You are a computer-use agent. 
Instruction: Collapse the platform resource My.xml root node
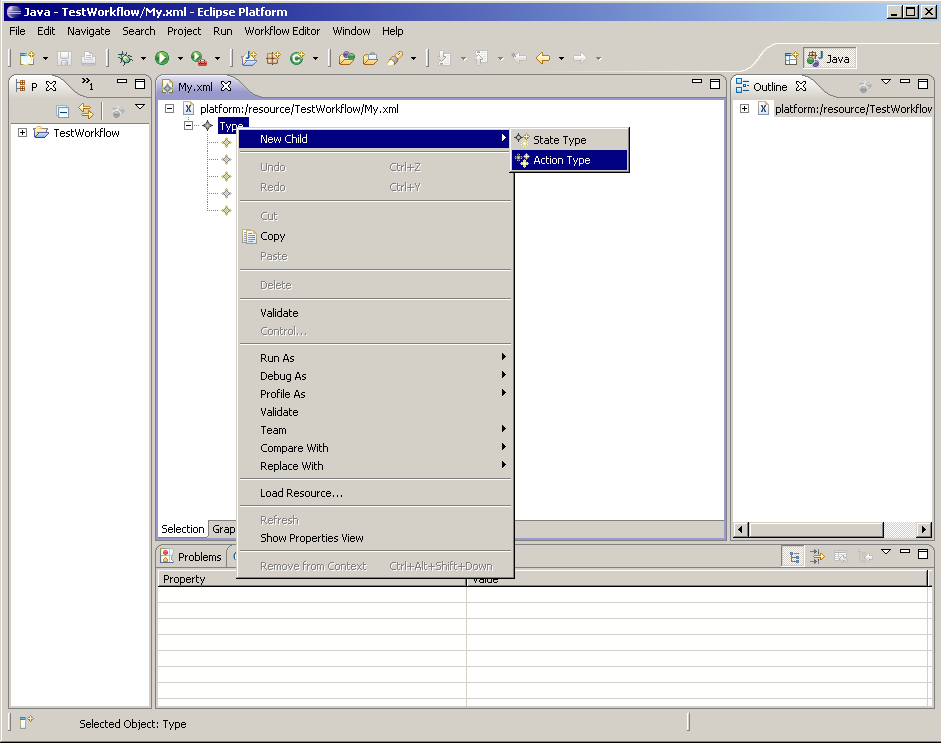[169, 108]
